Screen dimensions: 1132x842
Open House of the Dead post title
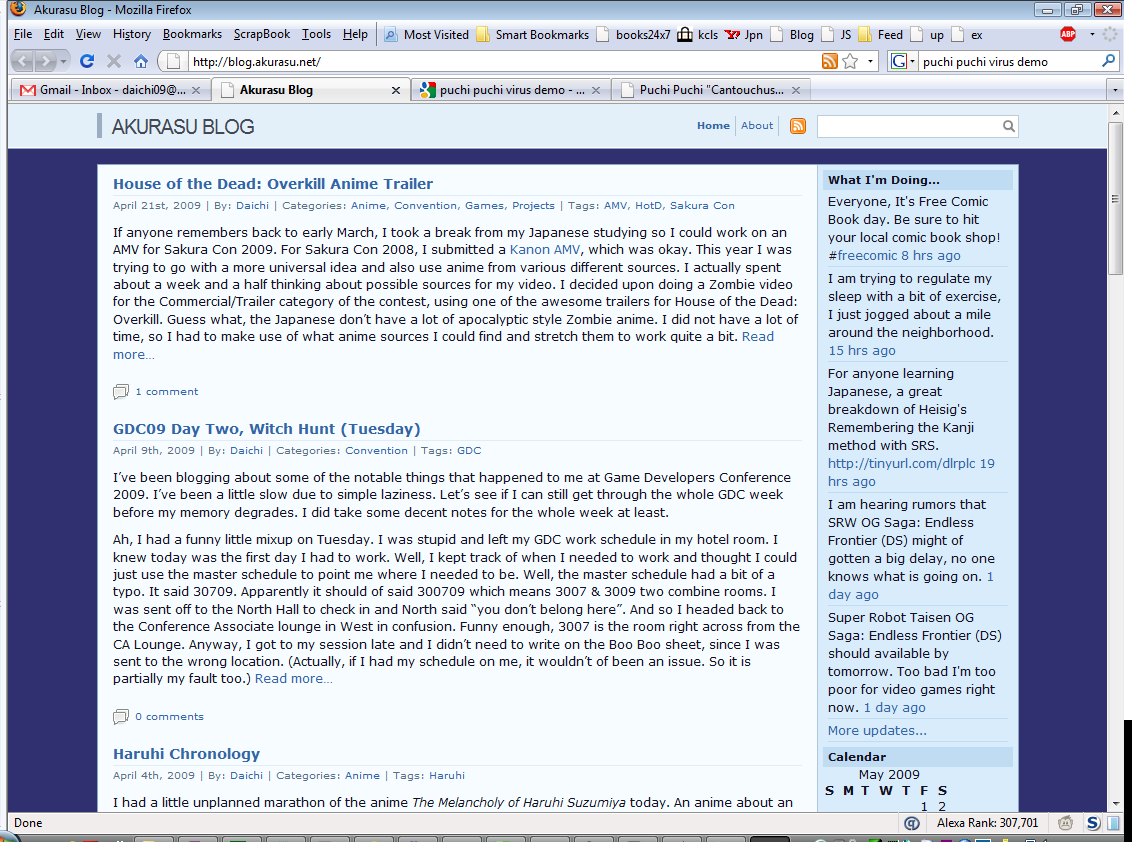(273, 184)
